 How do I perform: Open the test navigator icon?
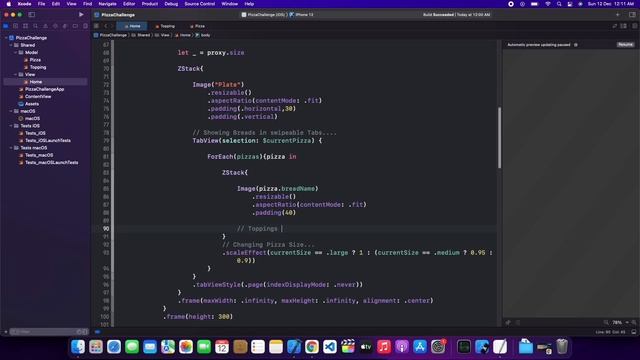click(56, 26)
